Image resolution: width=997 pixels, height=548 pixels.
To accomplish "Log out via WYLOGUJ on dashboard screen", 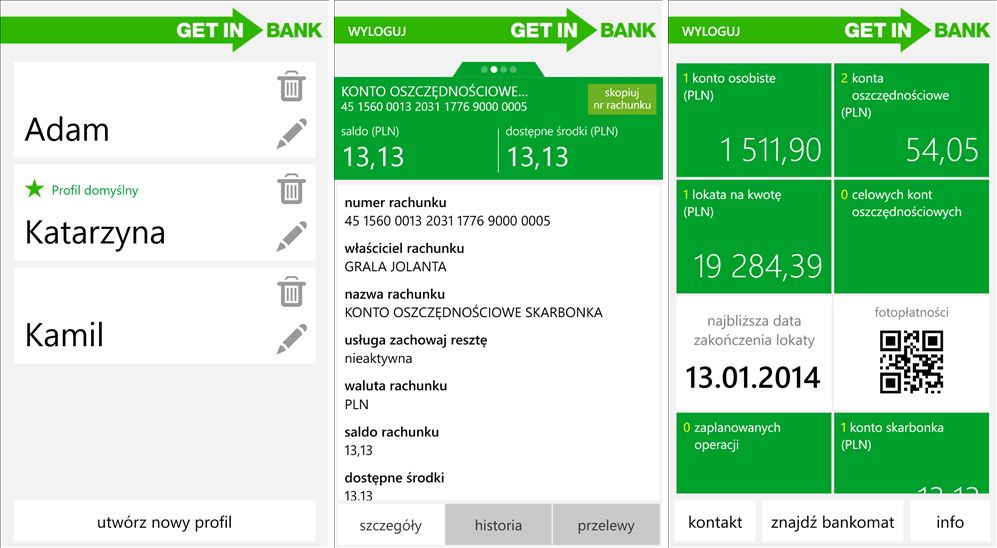I will (x=710, y=31).
